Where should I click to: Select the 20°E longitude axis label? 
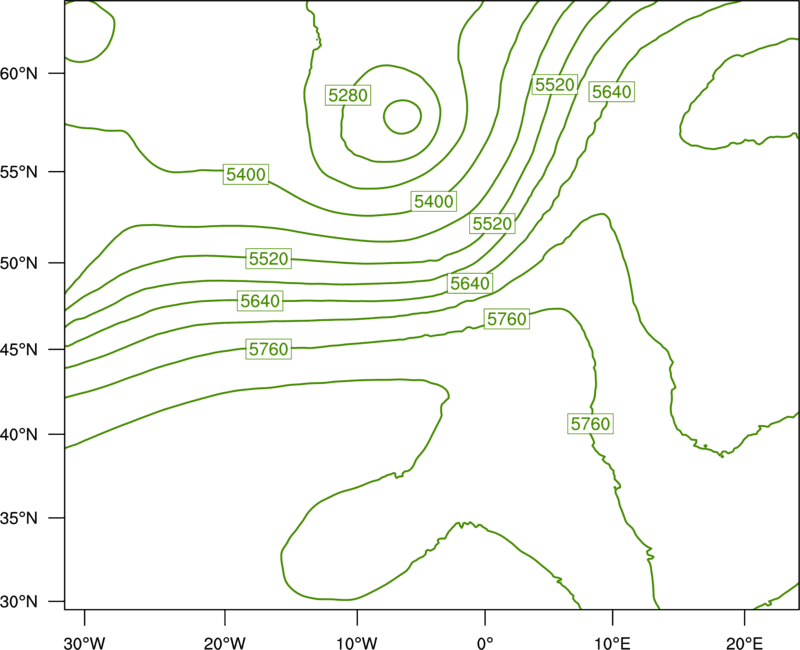(744, 643)
